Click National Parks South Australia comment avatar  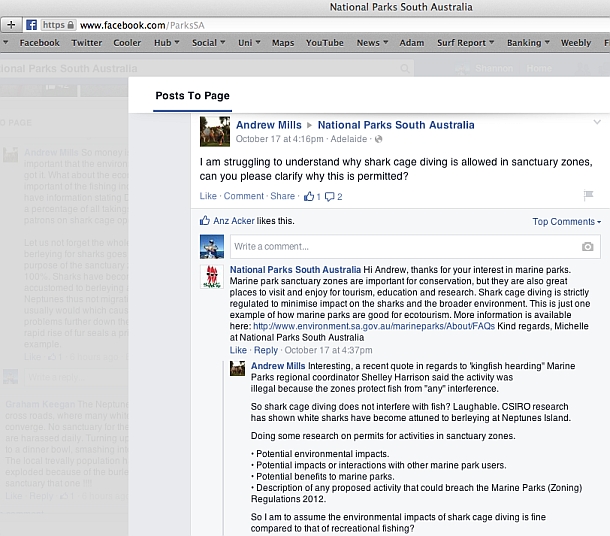[212, 277]
